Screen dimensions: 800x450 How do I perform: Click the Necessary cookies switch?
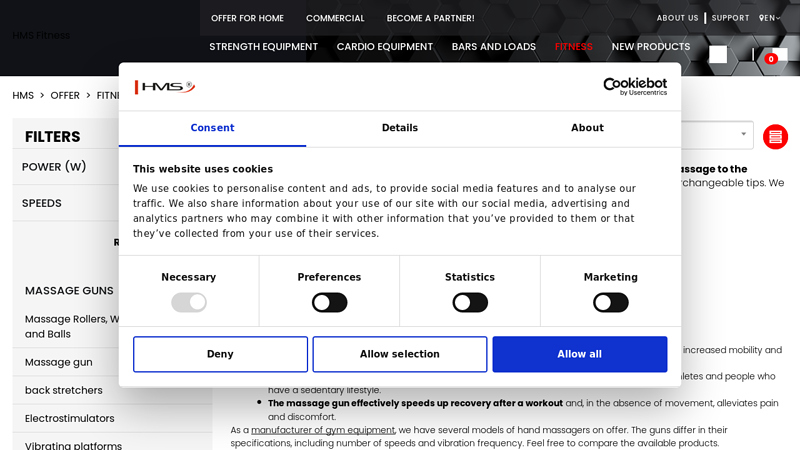point(189,303)
